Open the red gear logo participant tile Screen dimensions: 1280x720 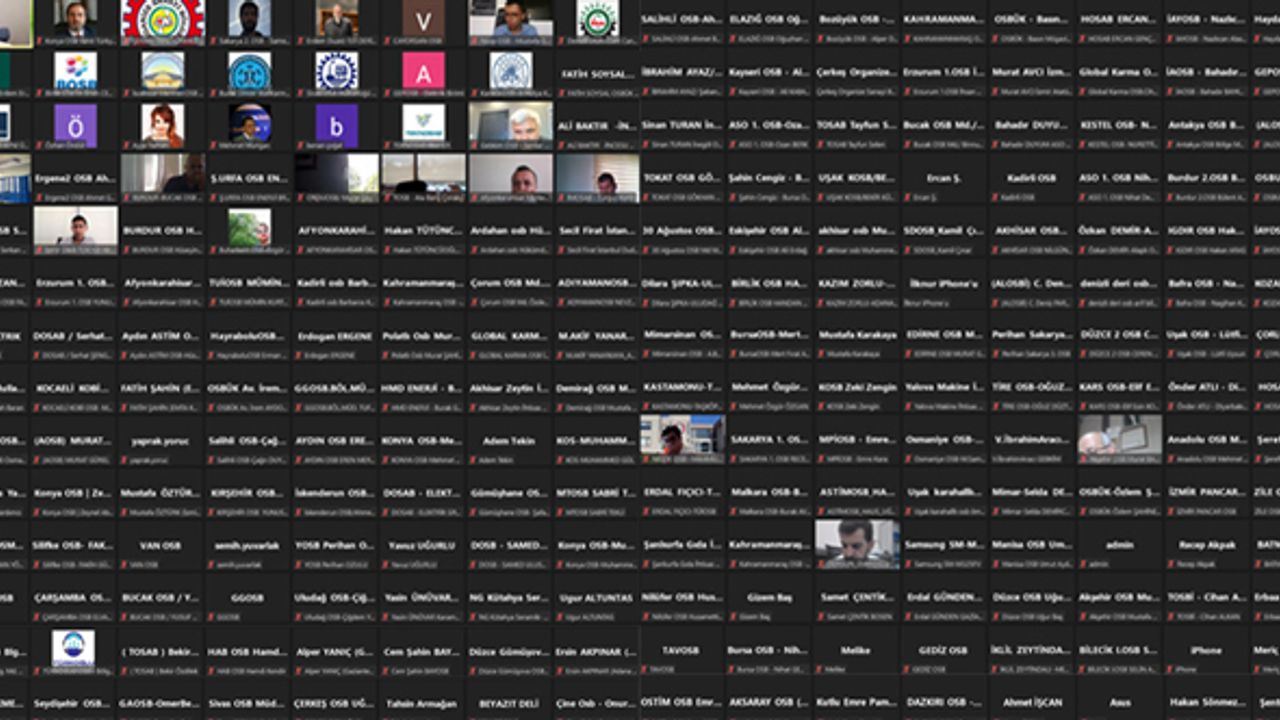click(x=163, y=22)
